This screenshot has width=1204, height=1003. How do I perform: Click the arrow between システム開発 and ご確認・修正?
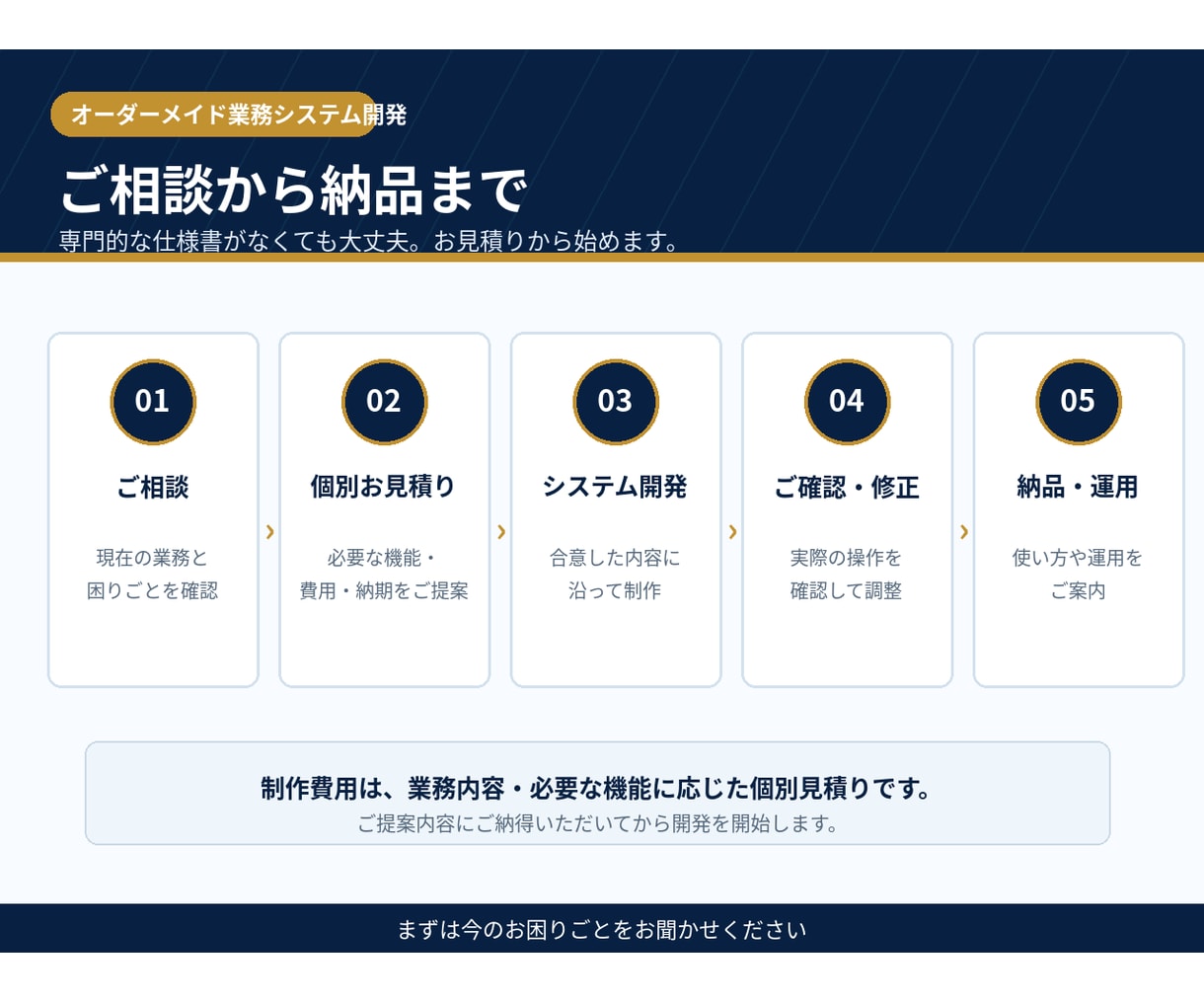pyautogui.click(x=732, y=532)
